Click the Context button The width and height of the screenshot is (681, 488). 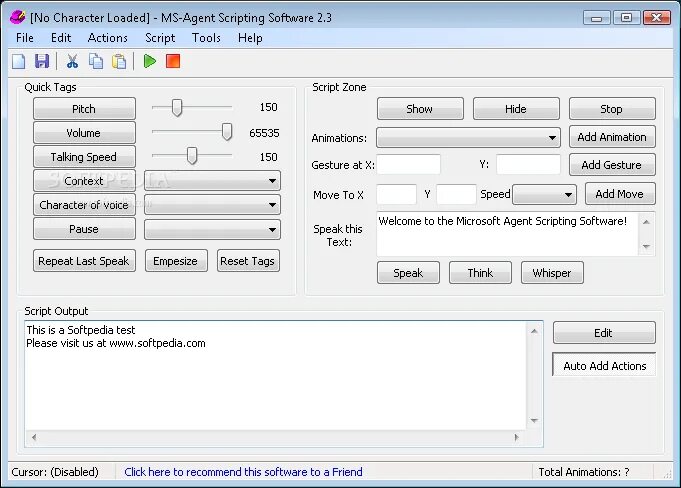point(84,181)
